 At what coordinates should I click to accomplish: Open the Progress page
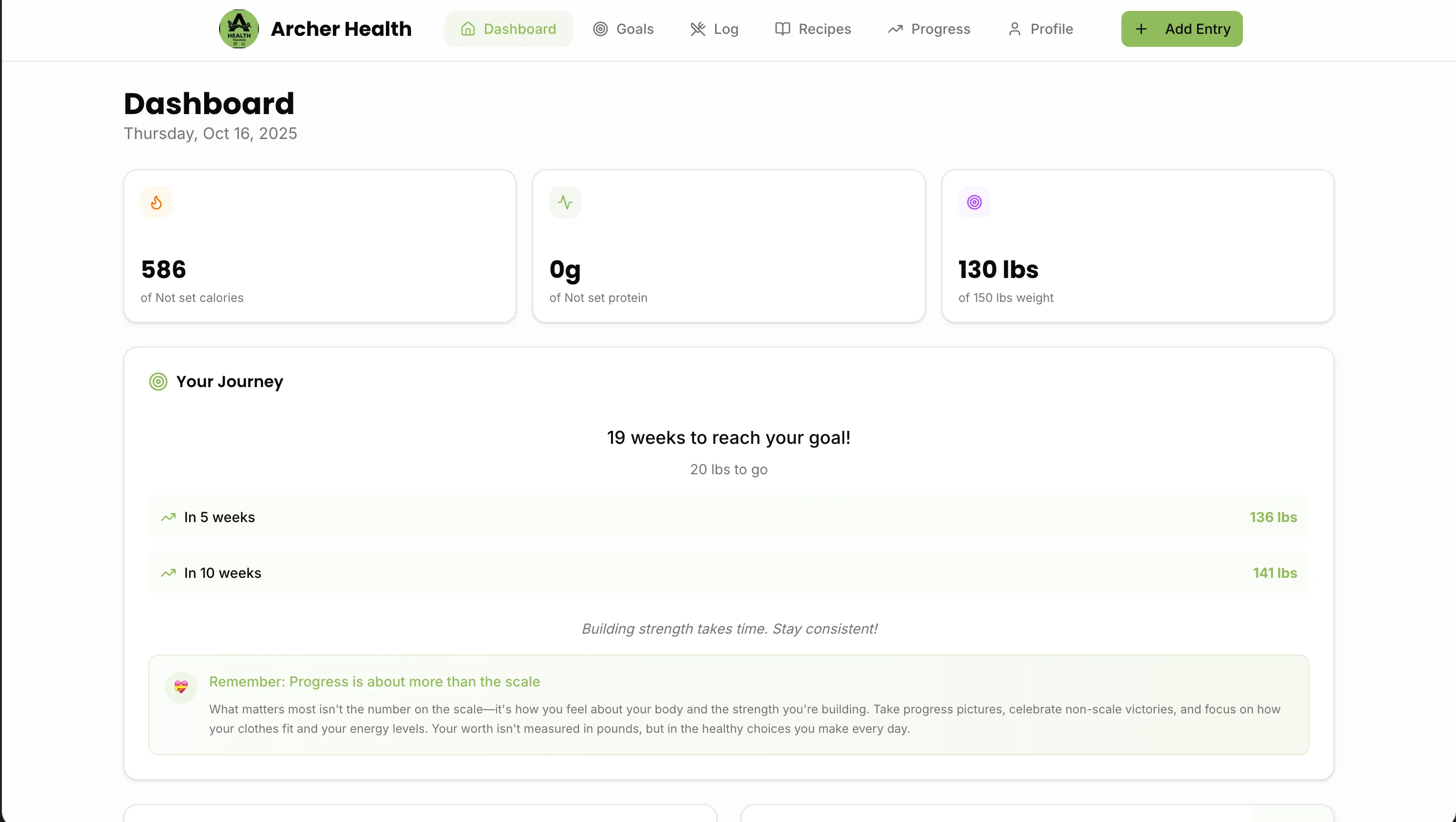(x=928, y=28)
